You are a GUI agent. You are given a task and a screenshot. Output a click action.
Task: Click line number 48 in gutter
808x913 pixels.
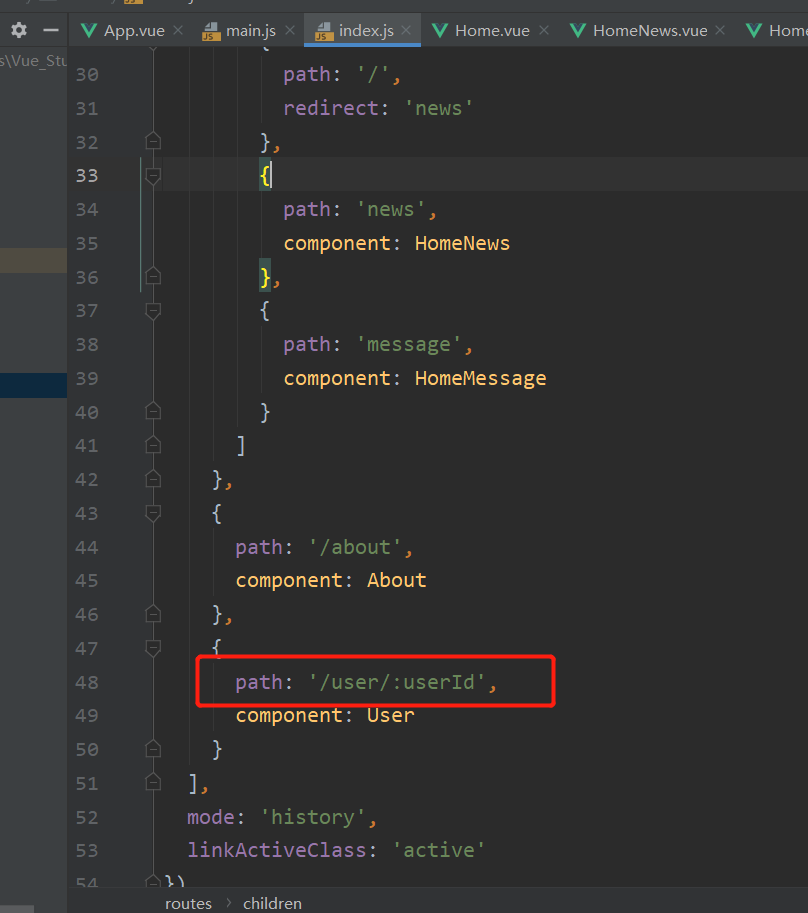87,682
